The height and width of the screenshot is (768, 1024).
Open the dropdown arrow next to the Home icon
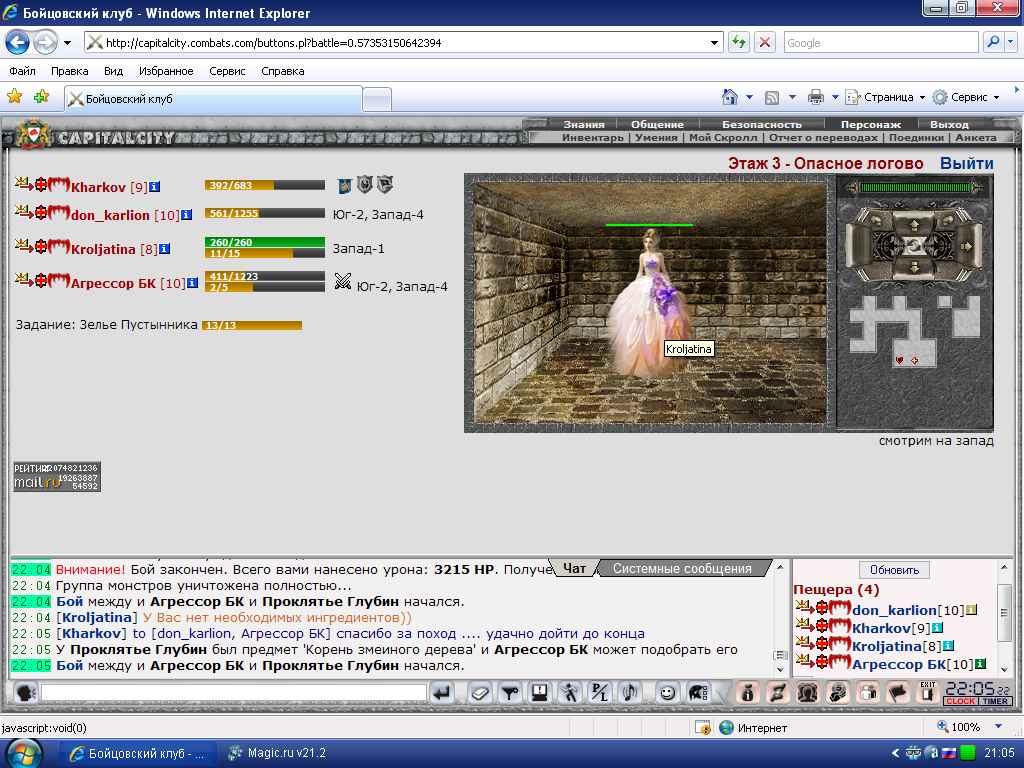click(749, 97)
